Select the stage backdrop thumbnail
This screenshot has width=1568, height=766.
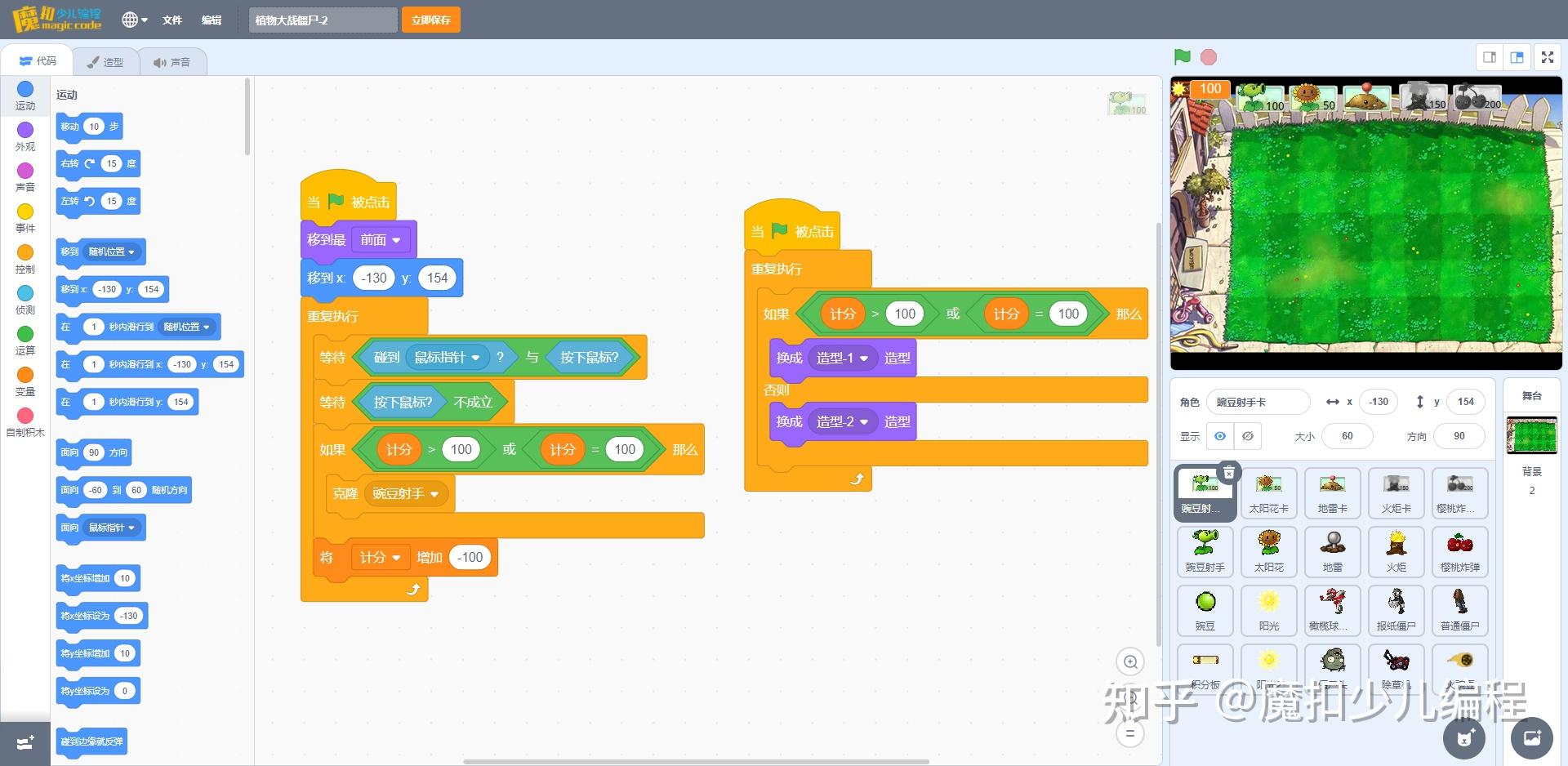(x=1531, y=434)
